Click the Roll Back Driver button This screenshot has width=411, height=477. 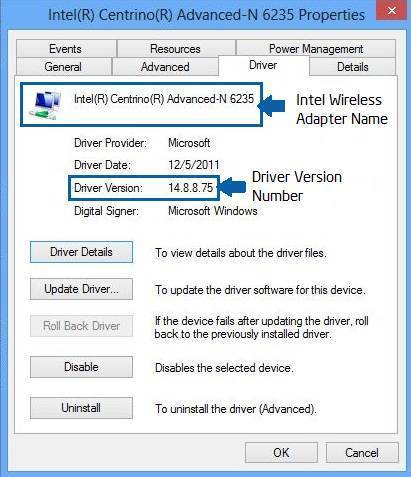[x=81, y=326]
